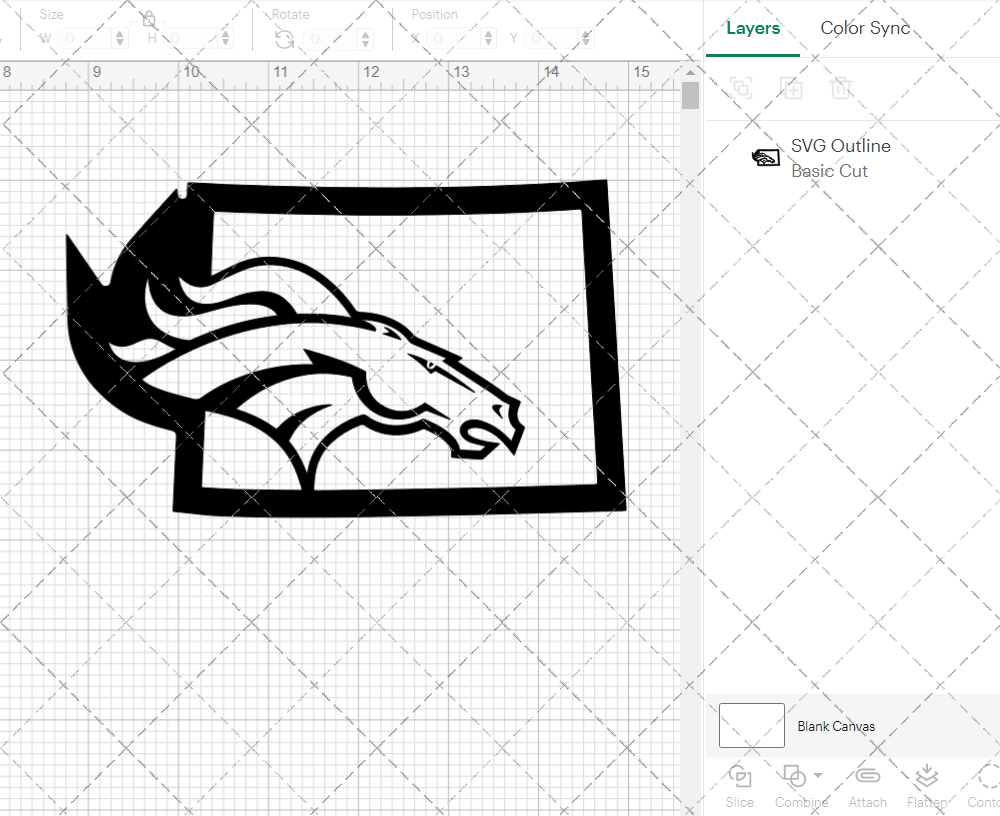Click the Width field stepper arrows
This screenshot has width=1000, height=816.
point(120,38)
